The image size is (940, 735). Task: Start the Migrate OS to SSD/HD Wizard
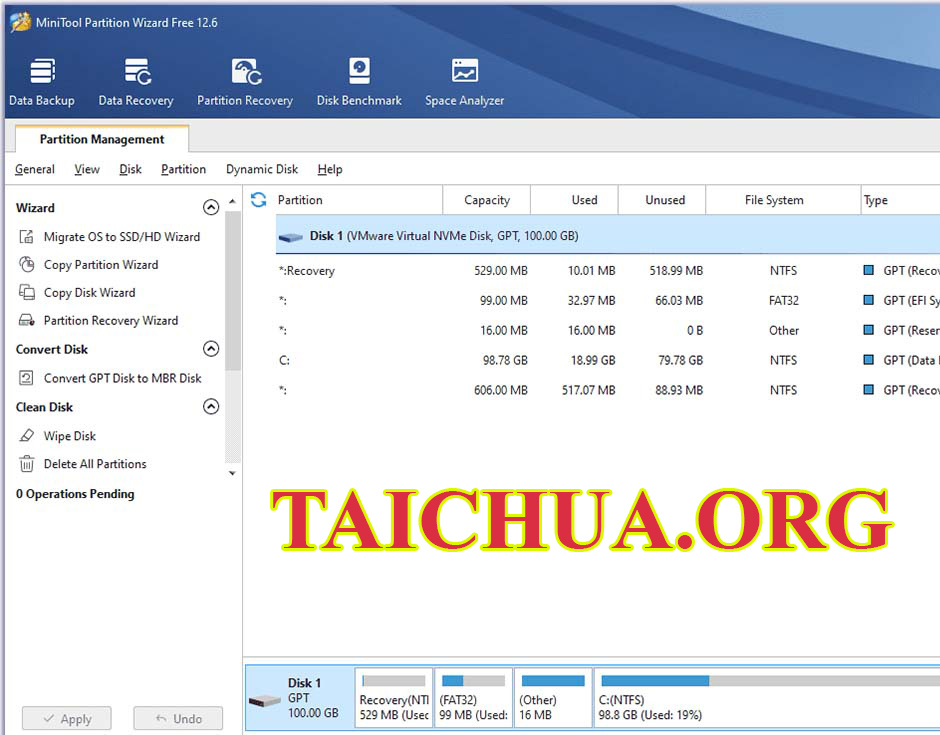point(121,237)
